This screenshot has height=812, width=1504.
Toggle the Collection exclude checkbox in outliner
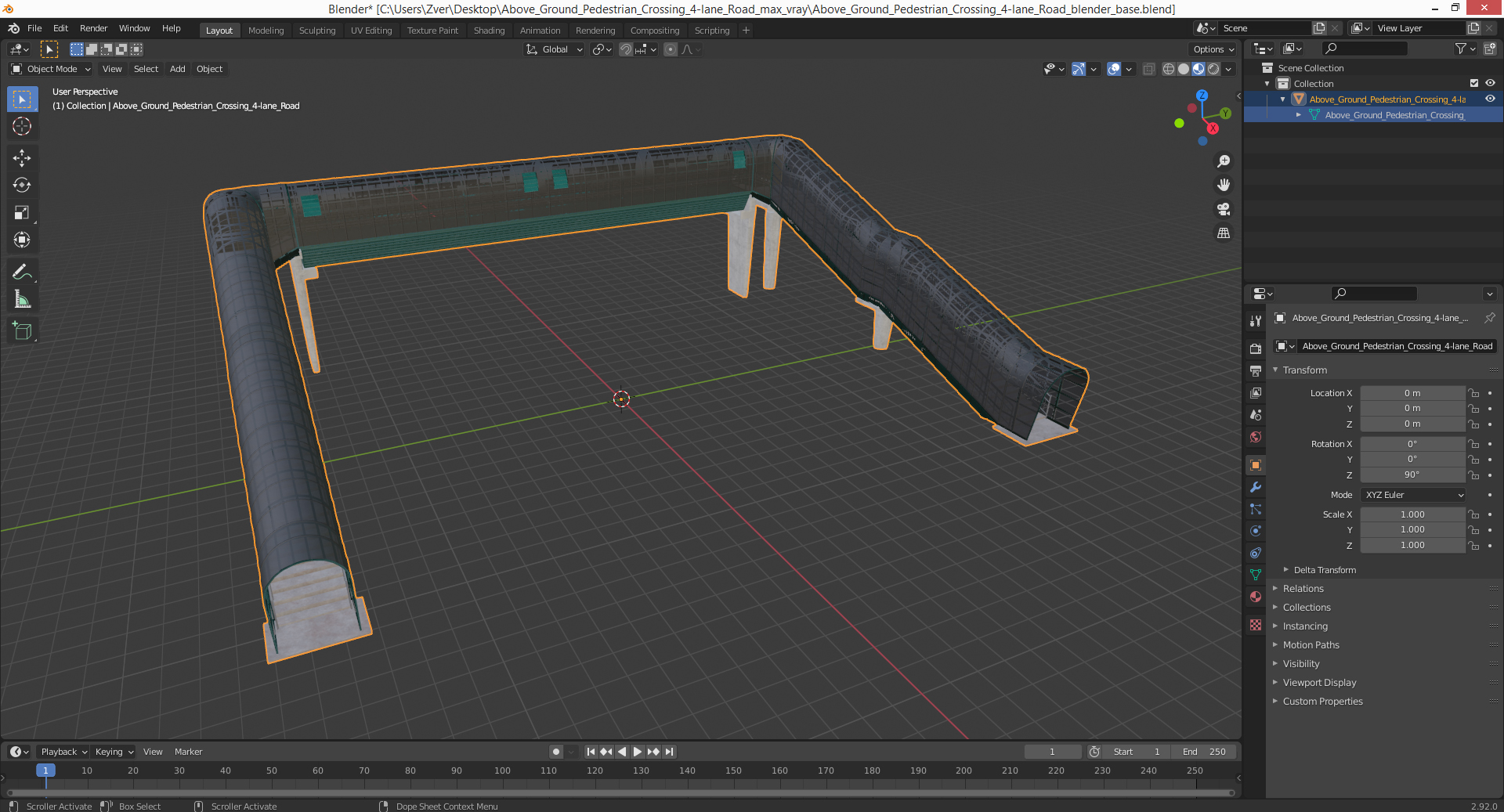[1474, 84]
